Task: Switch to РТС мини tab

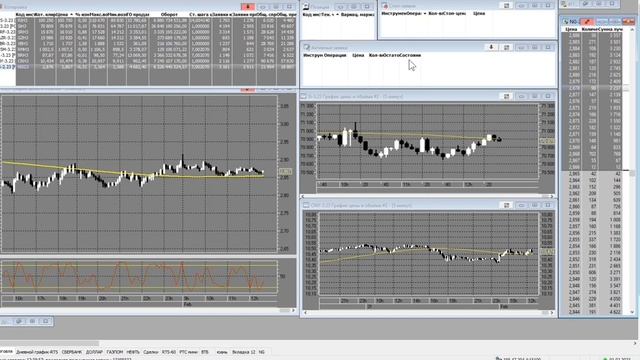Action: coord(188,352)
